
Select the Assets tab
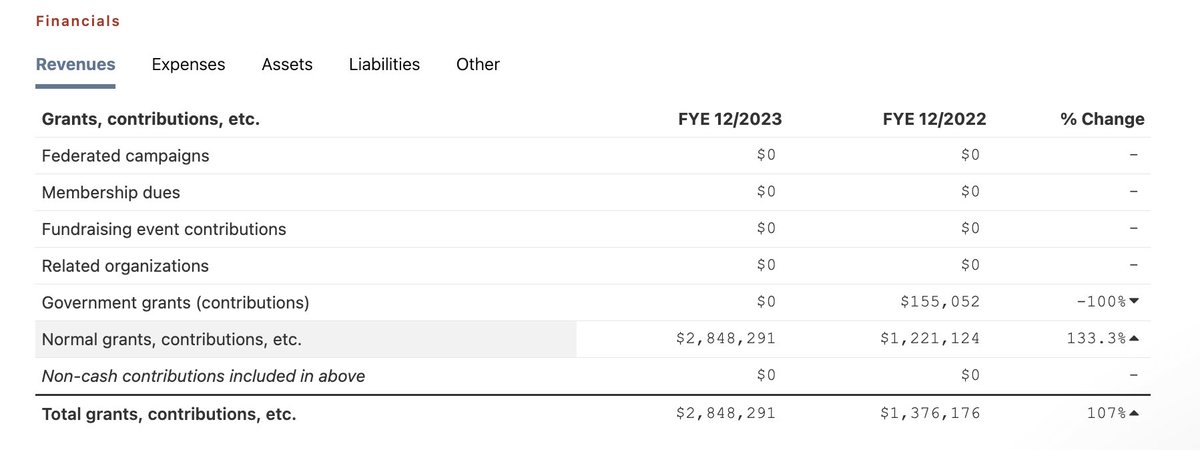pyautogui.click(x=287, y=64)
